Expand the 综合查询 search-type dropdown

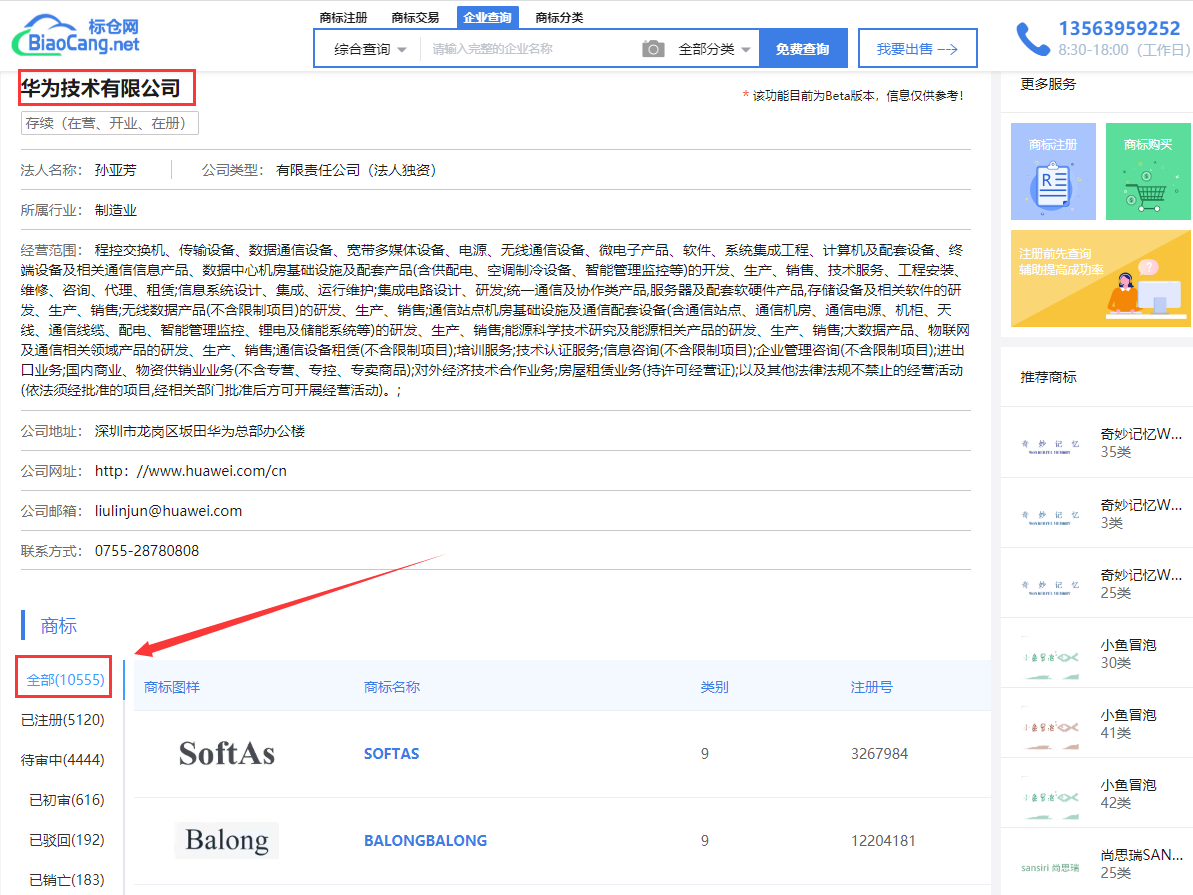pyautogui.click(x=370, y=49)
